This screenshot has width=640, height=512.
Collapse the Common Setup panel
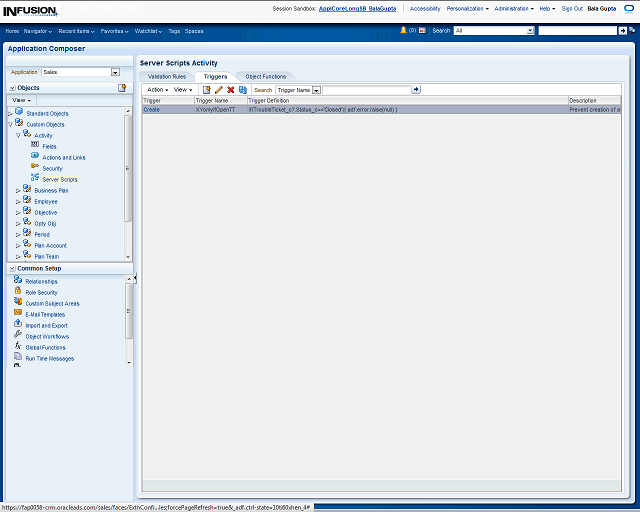coord(12,269)
